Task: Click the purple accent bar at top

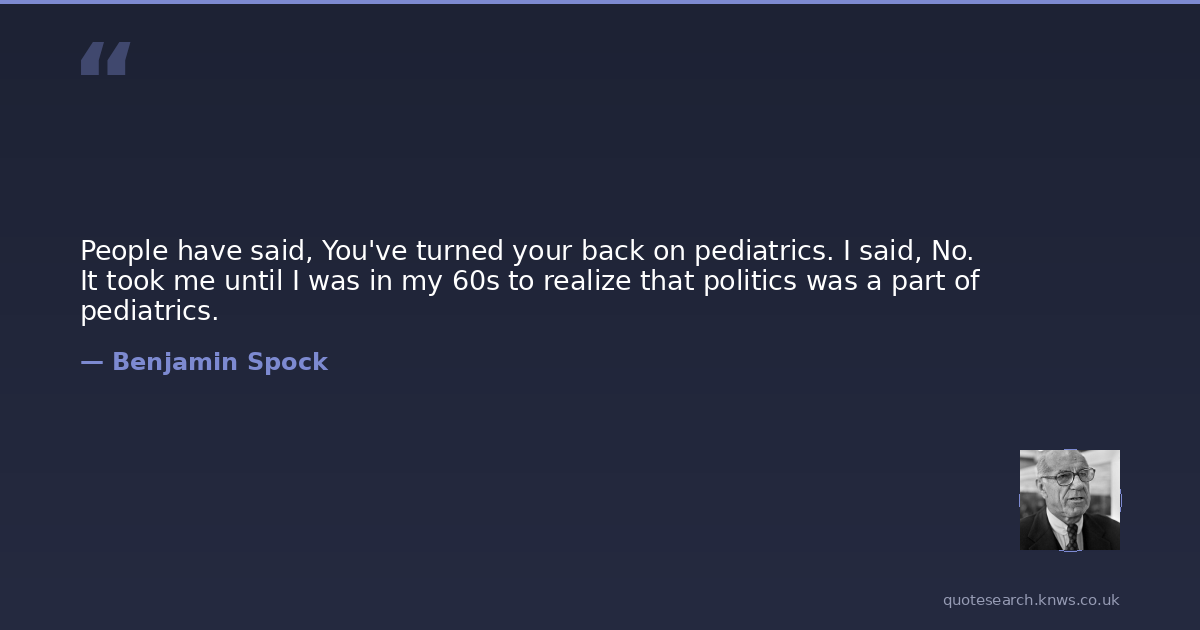Action: tap(600, 2)
